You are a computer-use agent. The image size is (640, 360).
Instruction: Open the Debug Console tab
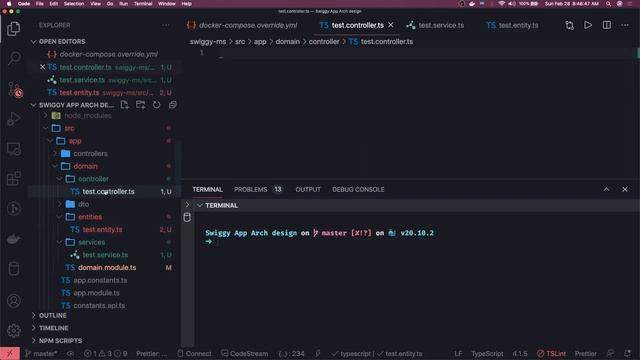(358, 189)
